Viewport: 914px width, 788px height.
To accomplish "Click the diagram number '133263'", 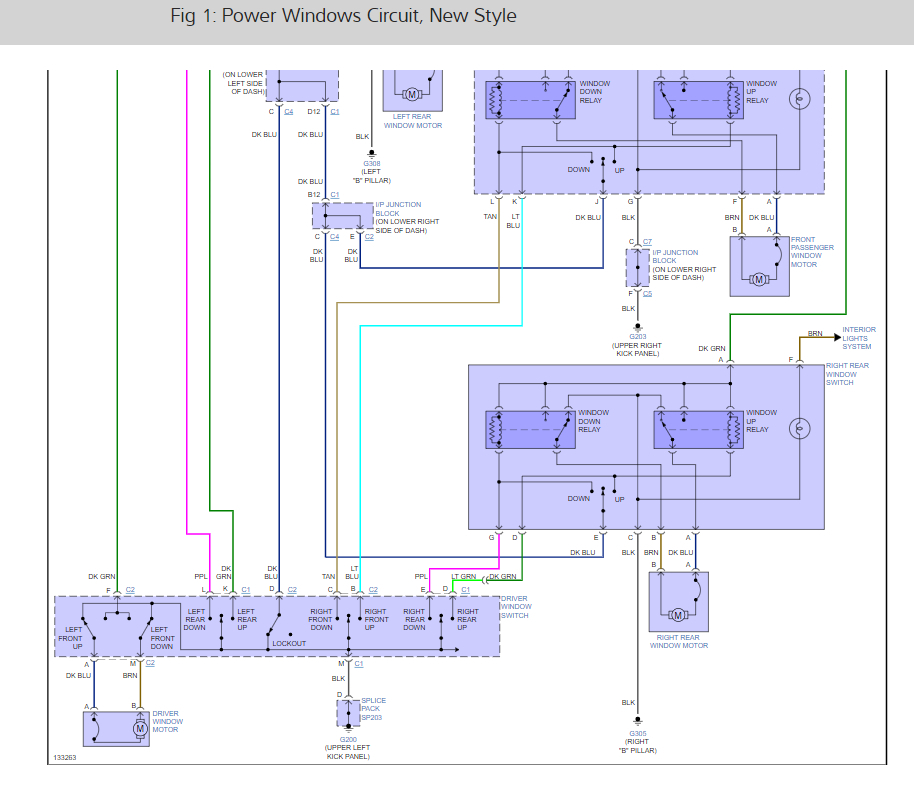I will [x=65, y=758].
